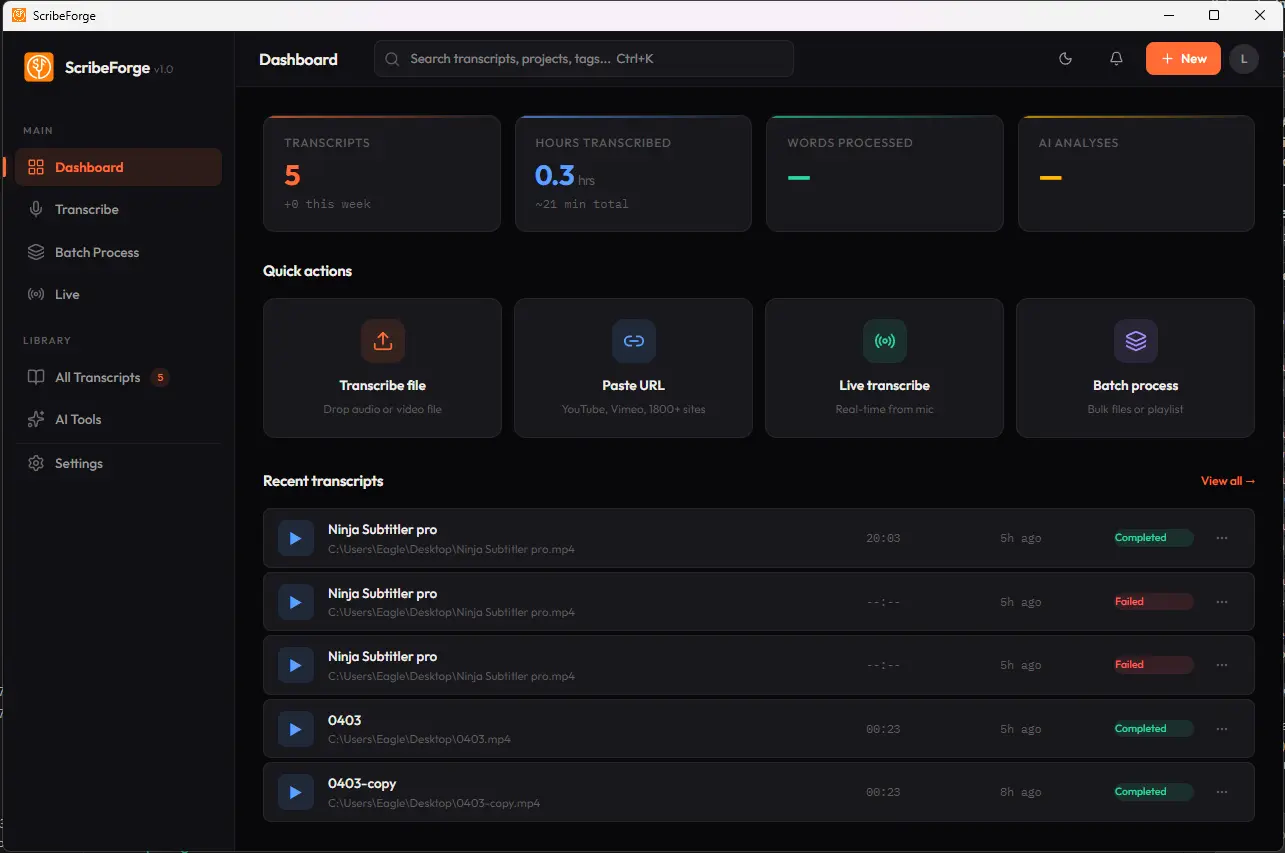The image size is (1285, 853).
Task: Select Batch Process from the sidebar
Action: pos(97,252)
